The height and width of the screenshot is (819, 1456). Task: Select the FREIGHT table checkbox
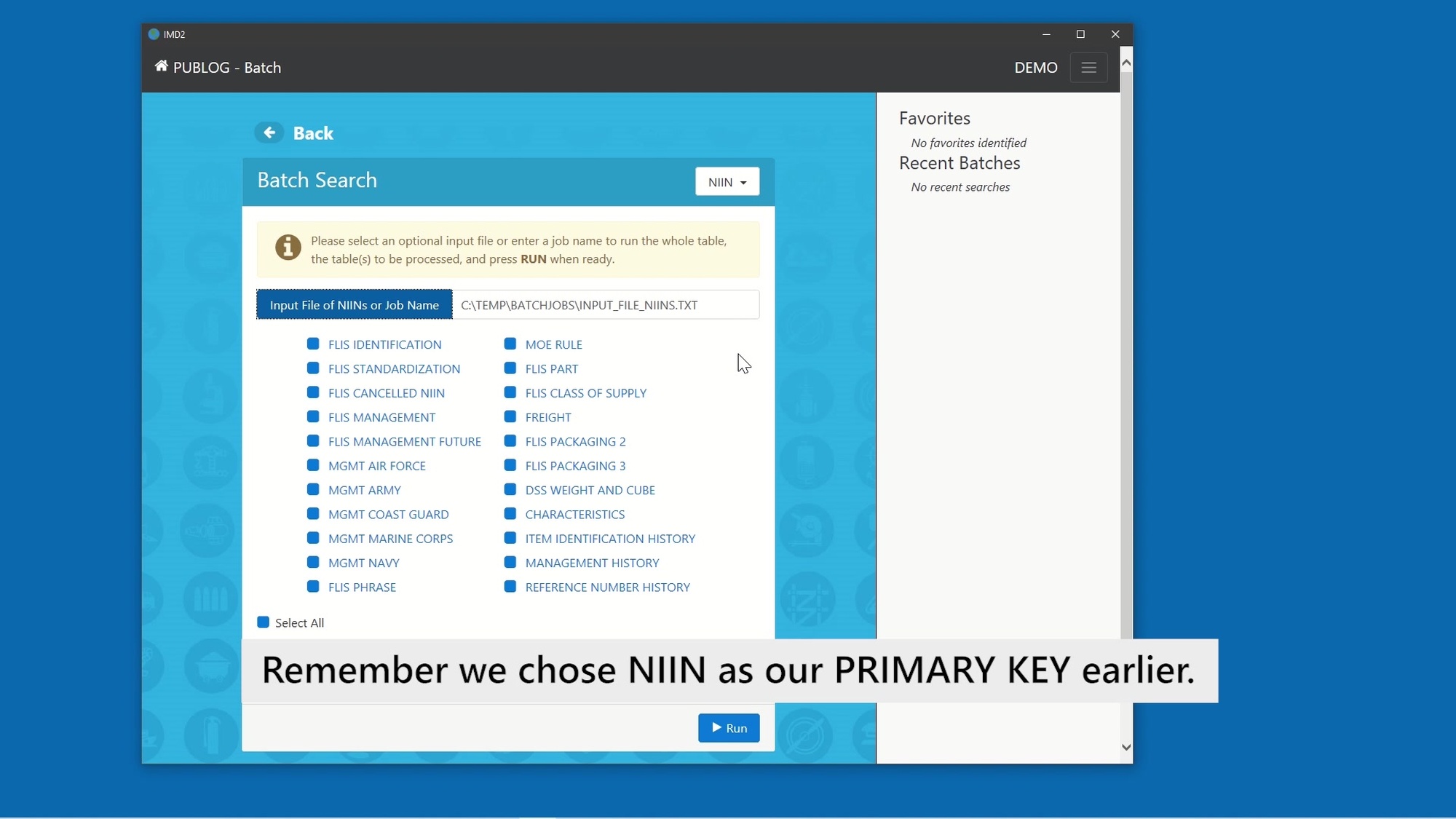510,417
